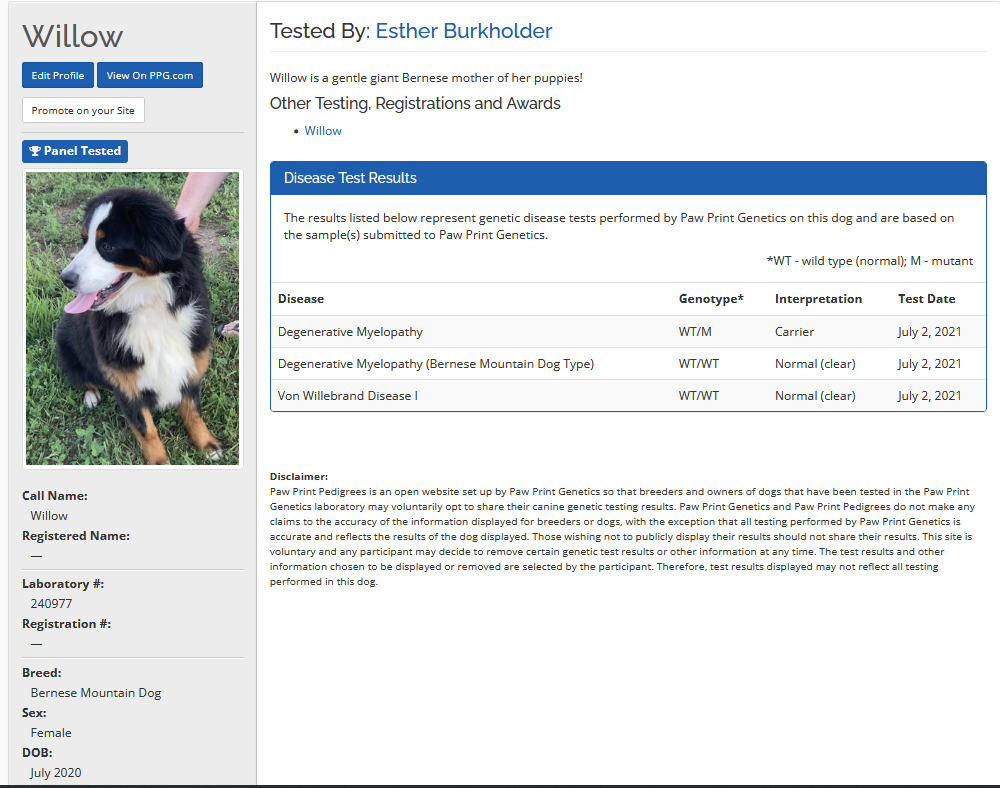Click the trophy icon on Panel Tested badge
This screenshot has height=788, width=1000.
pos(35,151)
